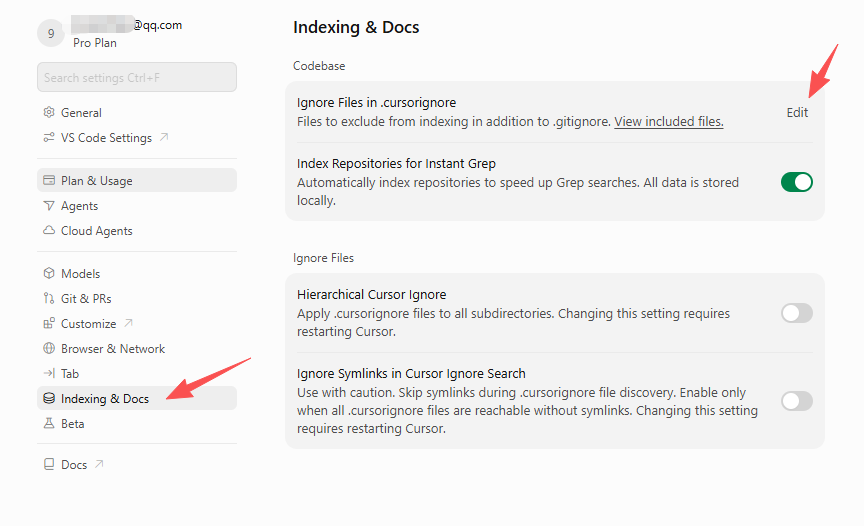
Task: Click the account avatar circle showing 9
Action: pyautogui.click(x=51, y=34)
